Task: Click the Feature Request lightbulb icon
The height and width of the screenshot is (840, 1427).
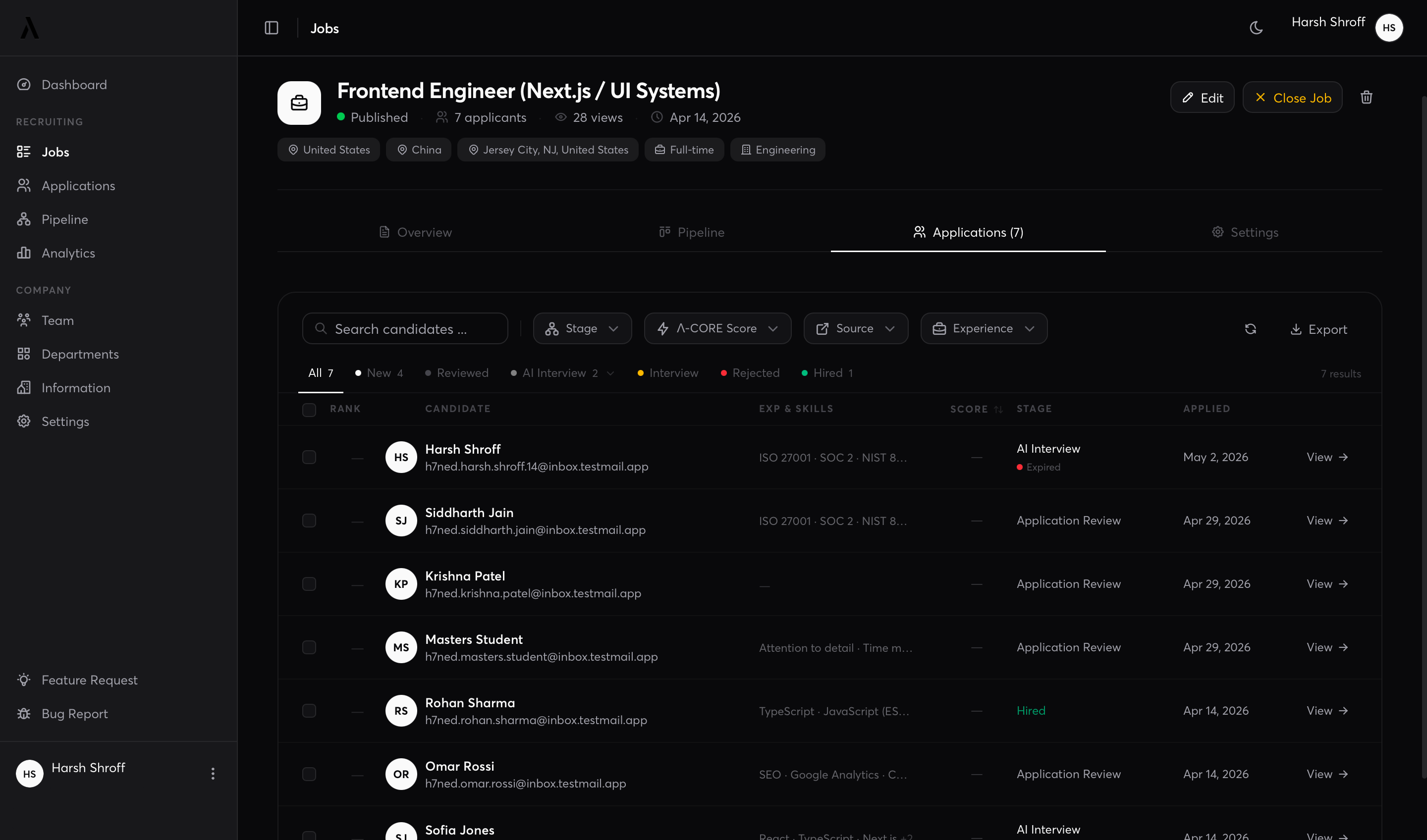Action: (24, 679)
